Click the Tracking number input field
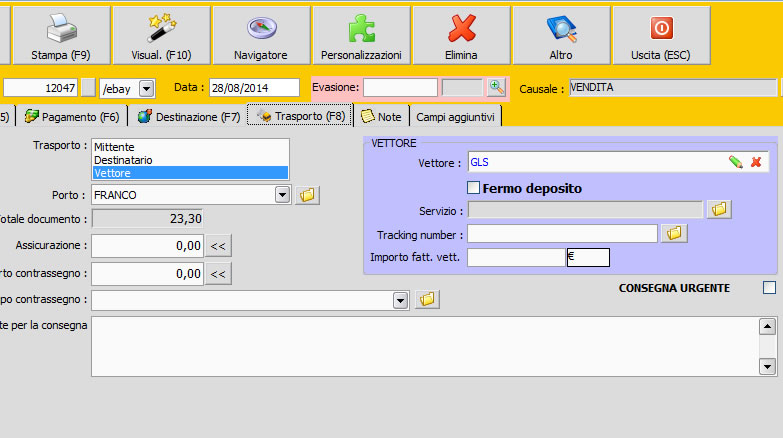The image size is (783, 438). [562, 233]
